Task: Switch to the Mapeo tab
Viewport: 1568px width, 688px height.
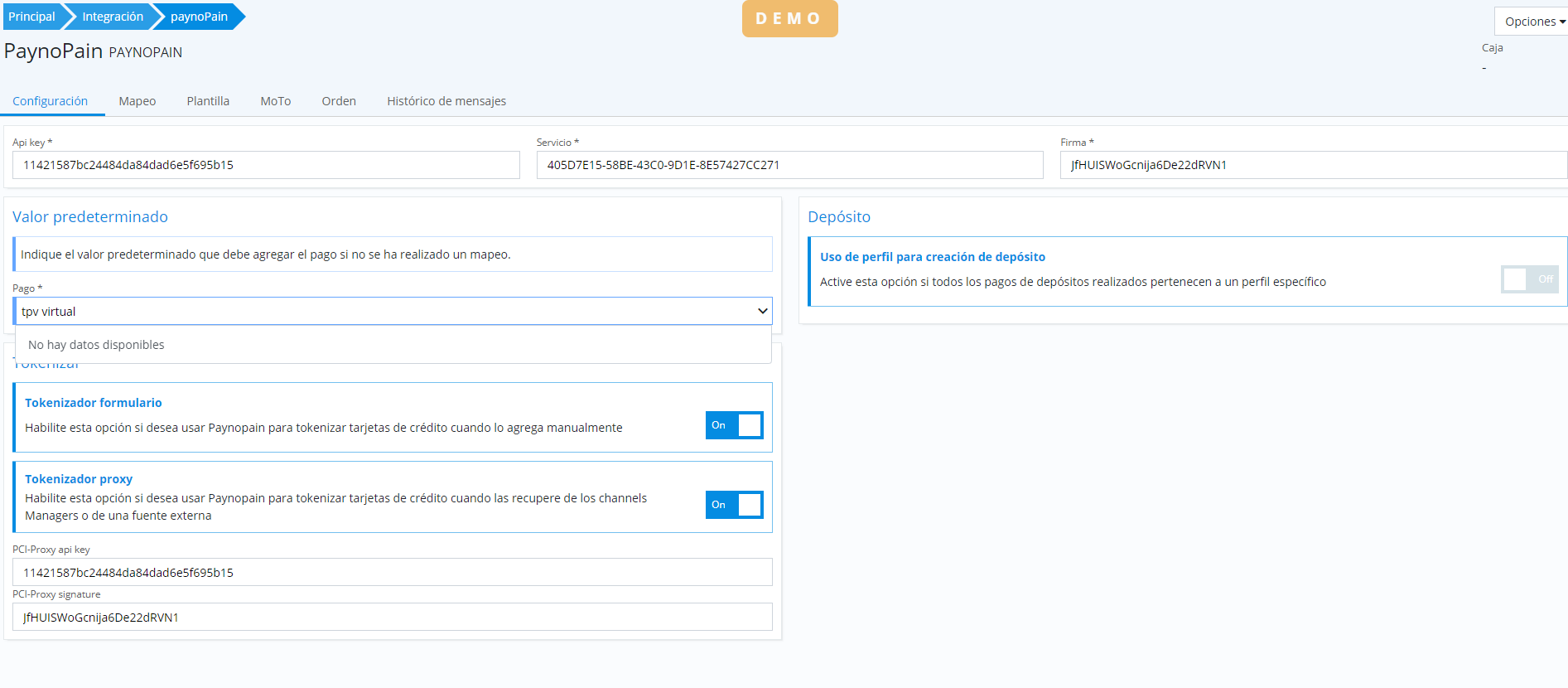Action: (x=137, y=101)
